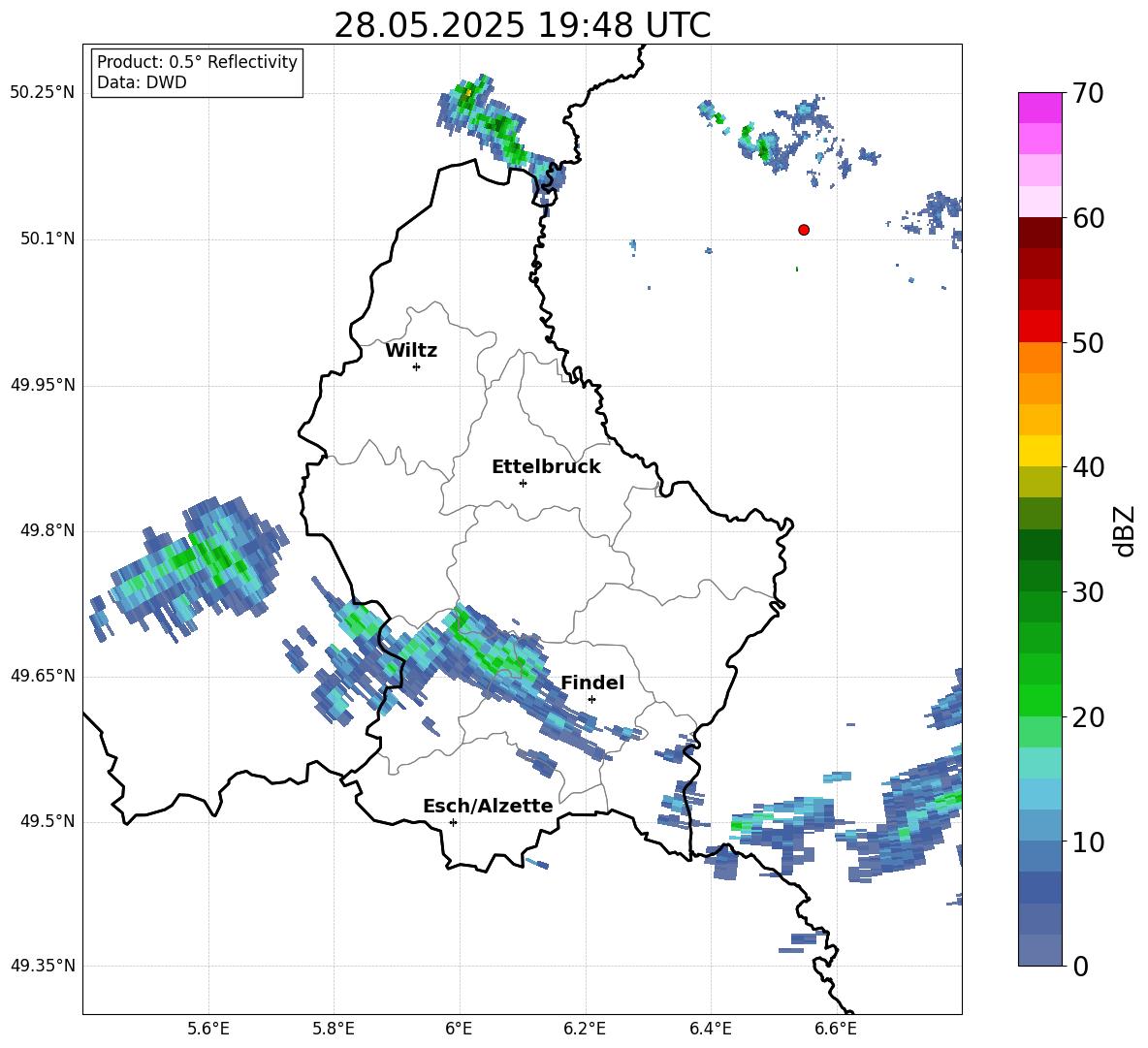Click the '50.25°N' latitude tick label

click(43, 93)
